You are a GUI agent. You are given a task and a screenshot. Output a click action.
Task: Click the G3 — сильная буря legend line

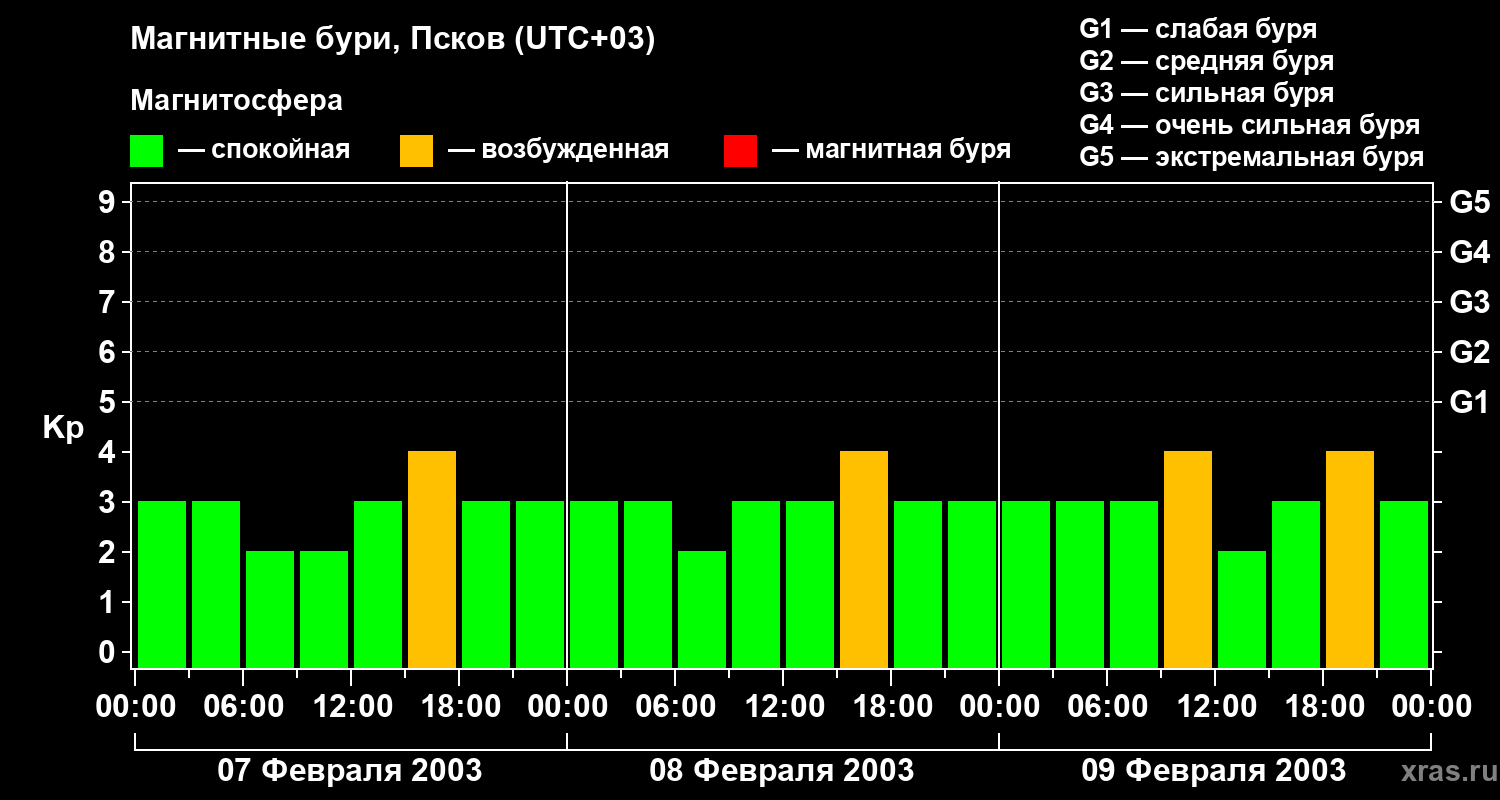1207,93
